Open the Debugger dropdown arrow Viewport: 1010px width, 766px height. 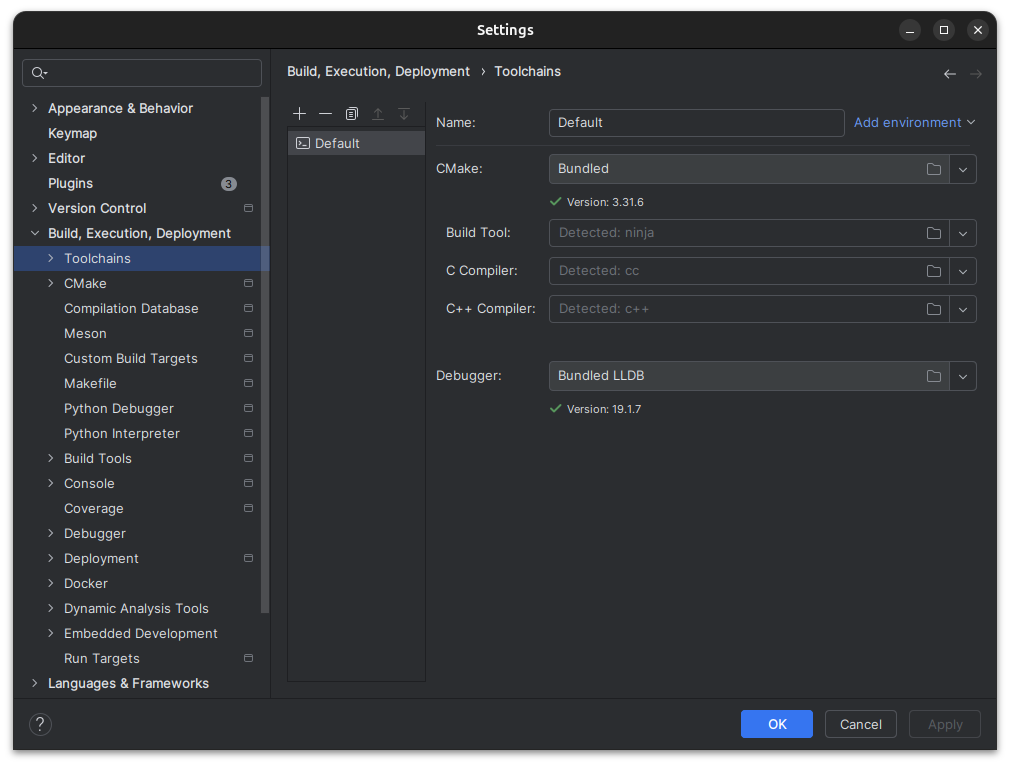(x=962, y=376)
